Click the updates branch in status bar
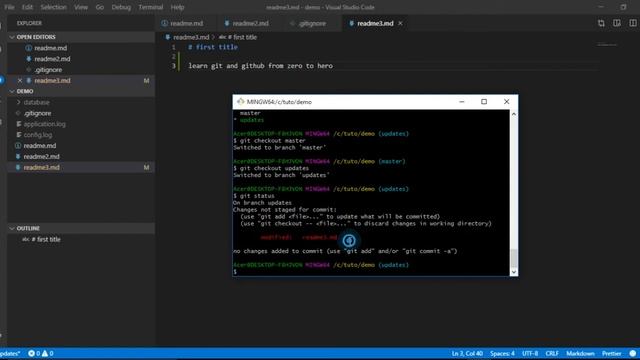 tap(10, 353)
